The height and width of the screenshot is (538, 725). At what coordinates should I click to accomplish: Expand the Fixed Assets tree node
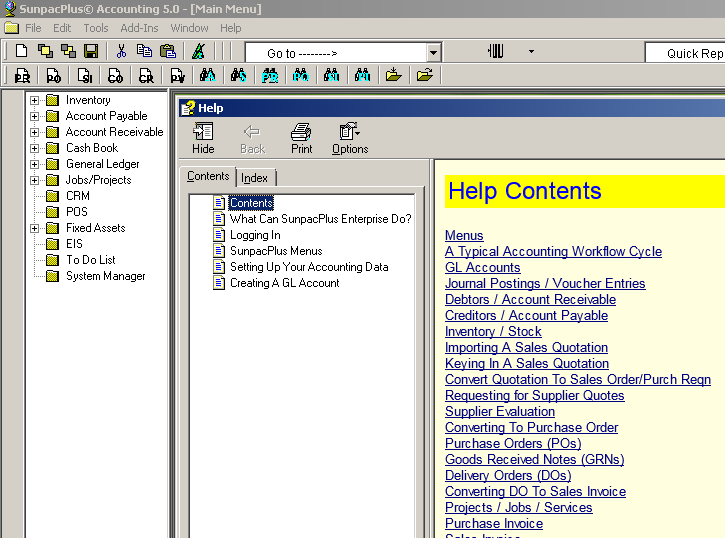coord(34,228)
